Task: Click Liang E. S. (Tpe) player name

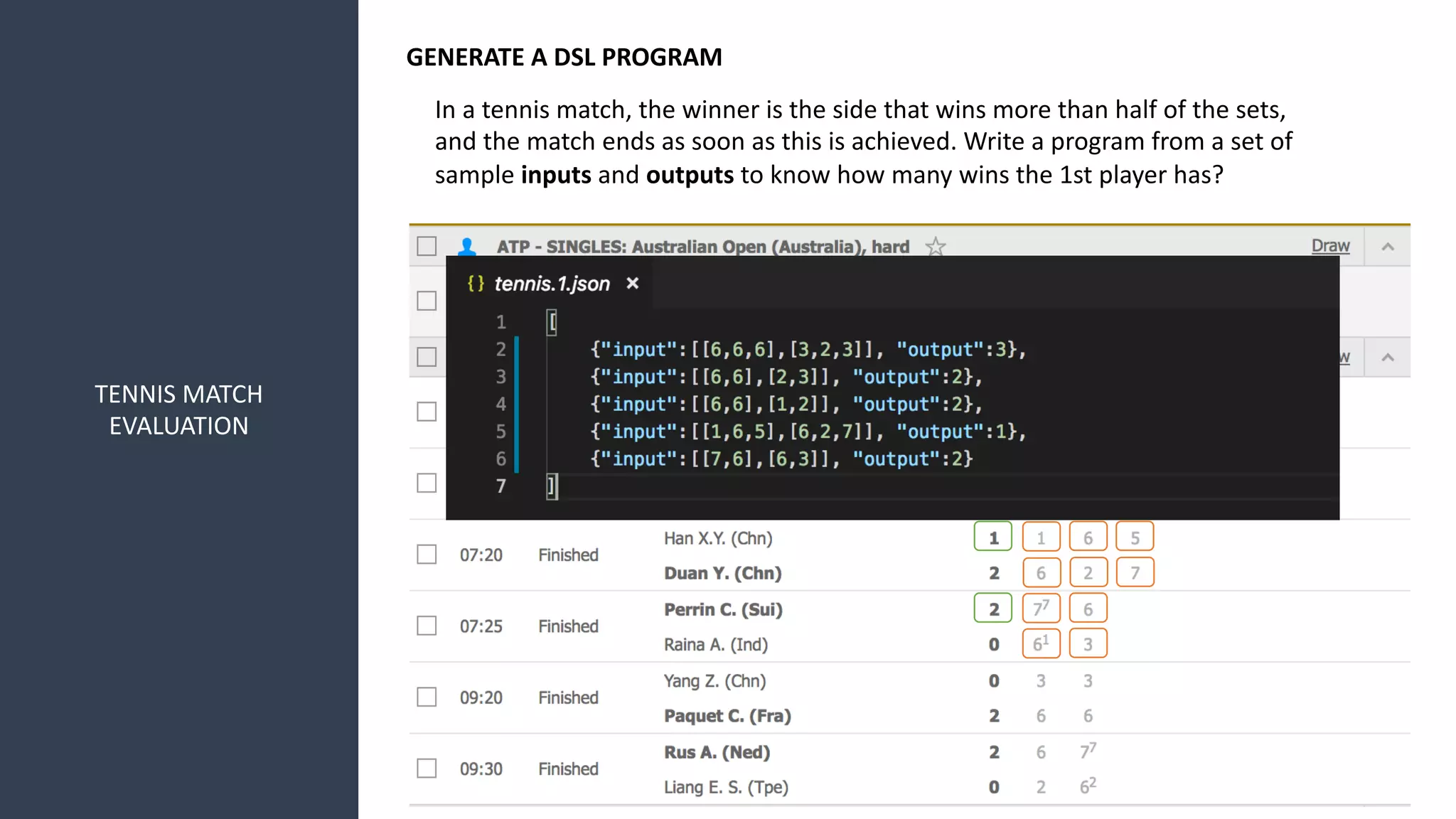Action: pyautogui.click(x=727, y=787)
